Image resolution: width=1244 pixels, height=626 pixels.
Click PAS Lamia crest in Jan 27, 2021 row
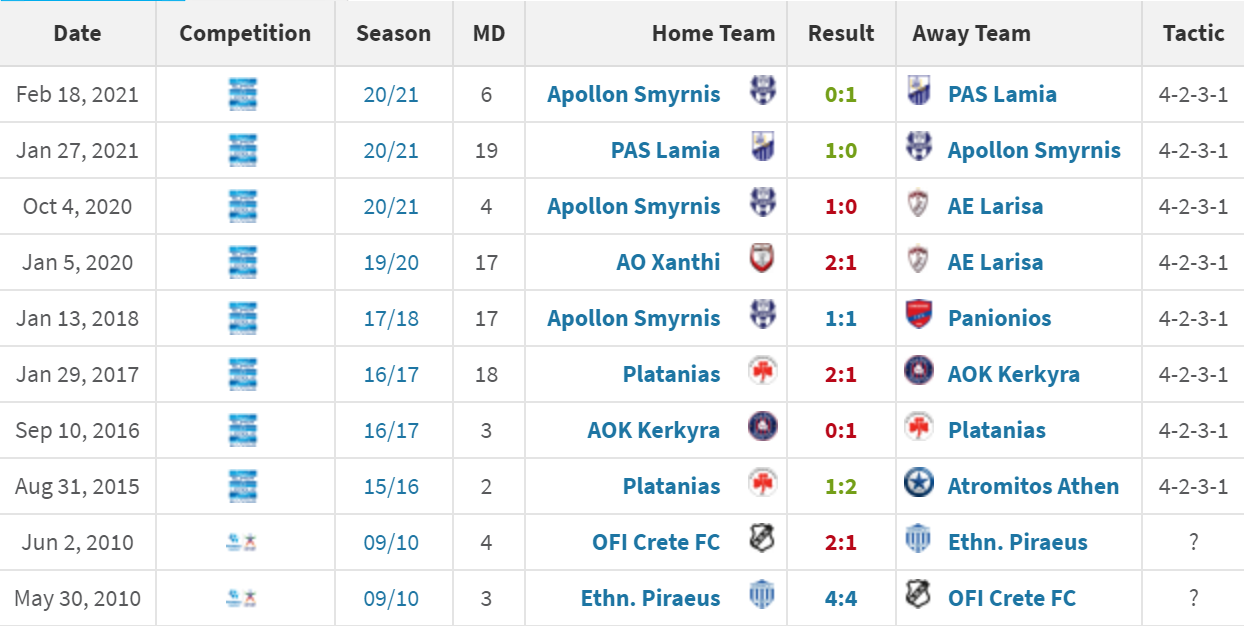click(x=763, y=148)
